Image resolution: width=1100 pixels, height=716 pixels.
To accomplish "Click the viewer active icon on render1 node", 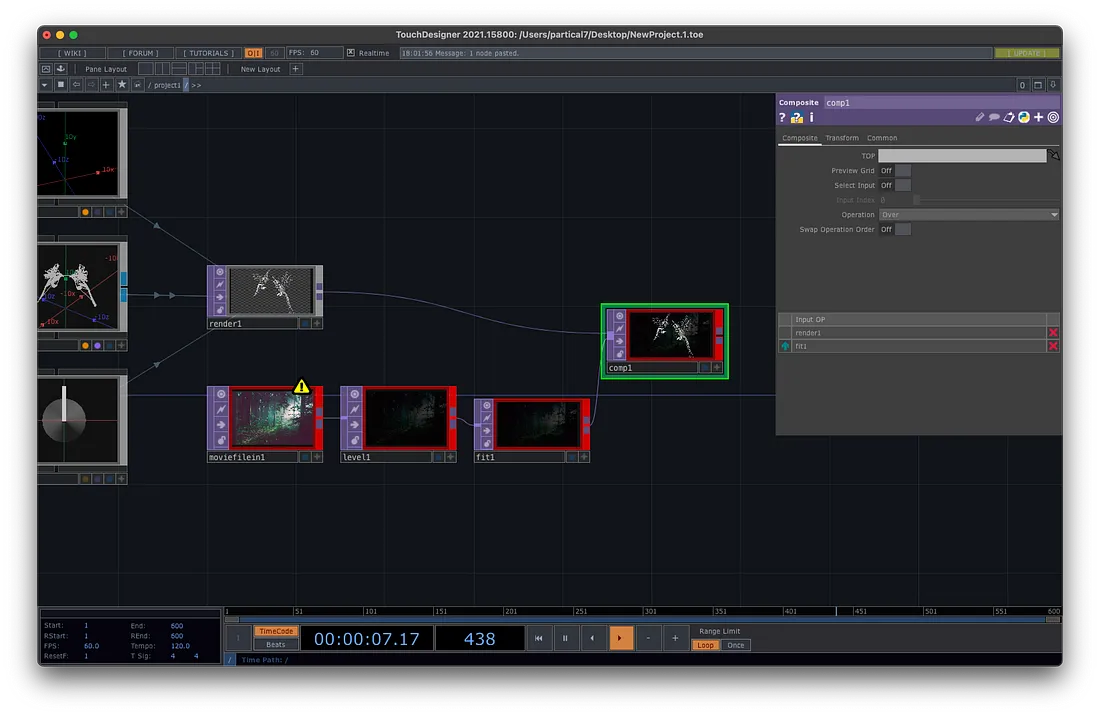I will (x=218, y=271).
